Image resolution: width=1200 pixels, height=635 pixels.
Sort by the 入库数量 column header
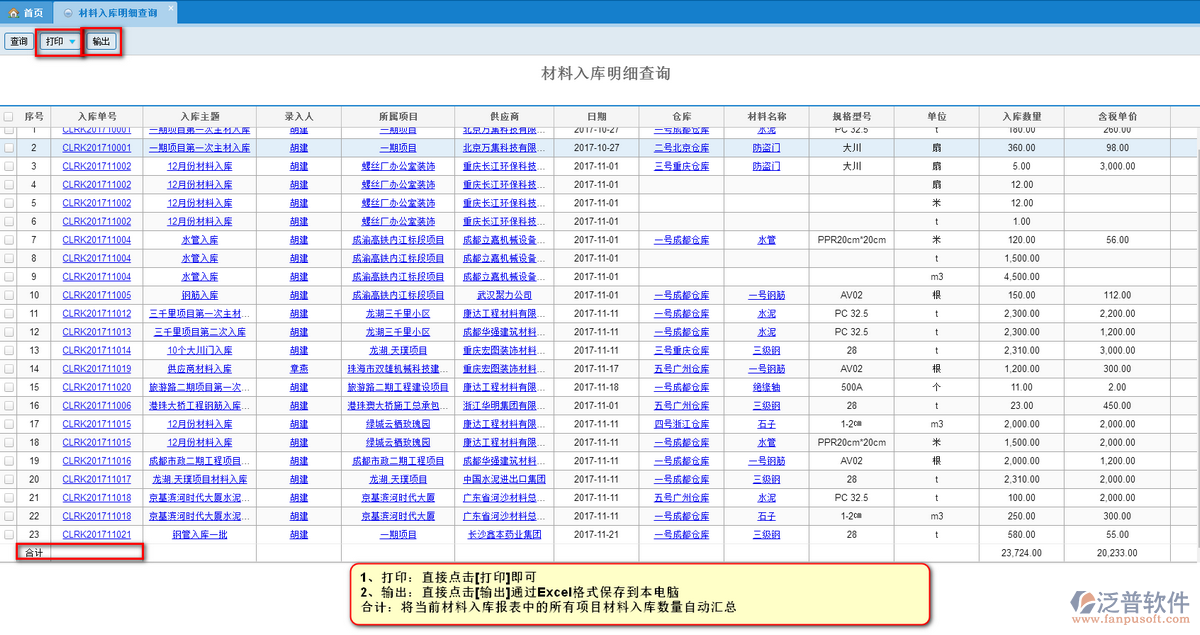[1021, 116]
